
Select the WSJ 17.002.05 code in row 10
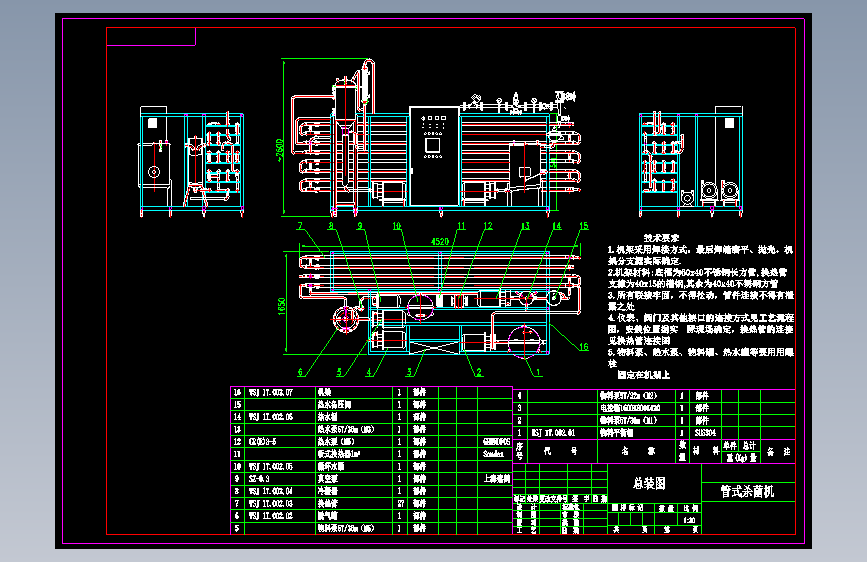[270, 466]
